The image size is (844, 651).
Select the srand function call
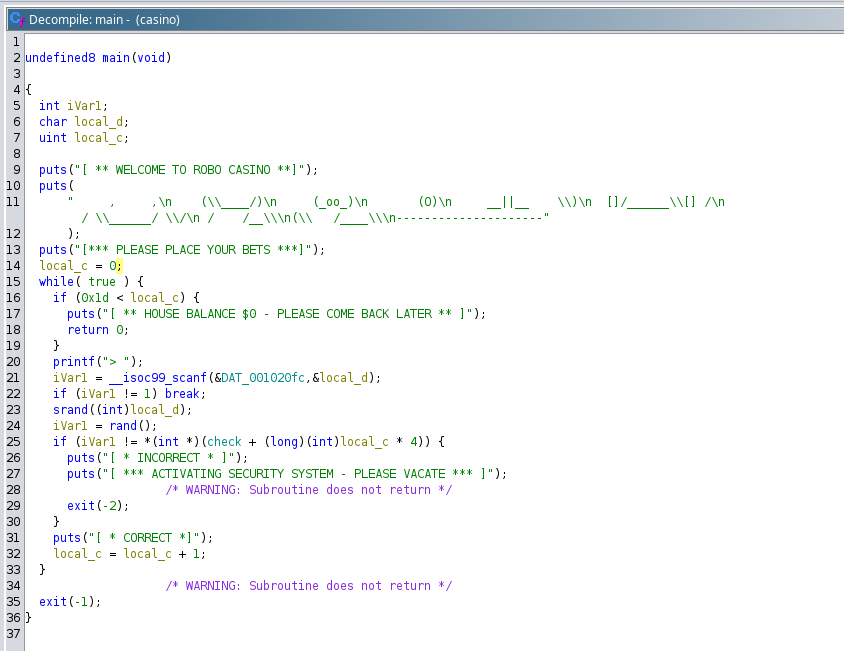pyautogui.click(x=70, y=409)
